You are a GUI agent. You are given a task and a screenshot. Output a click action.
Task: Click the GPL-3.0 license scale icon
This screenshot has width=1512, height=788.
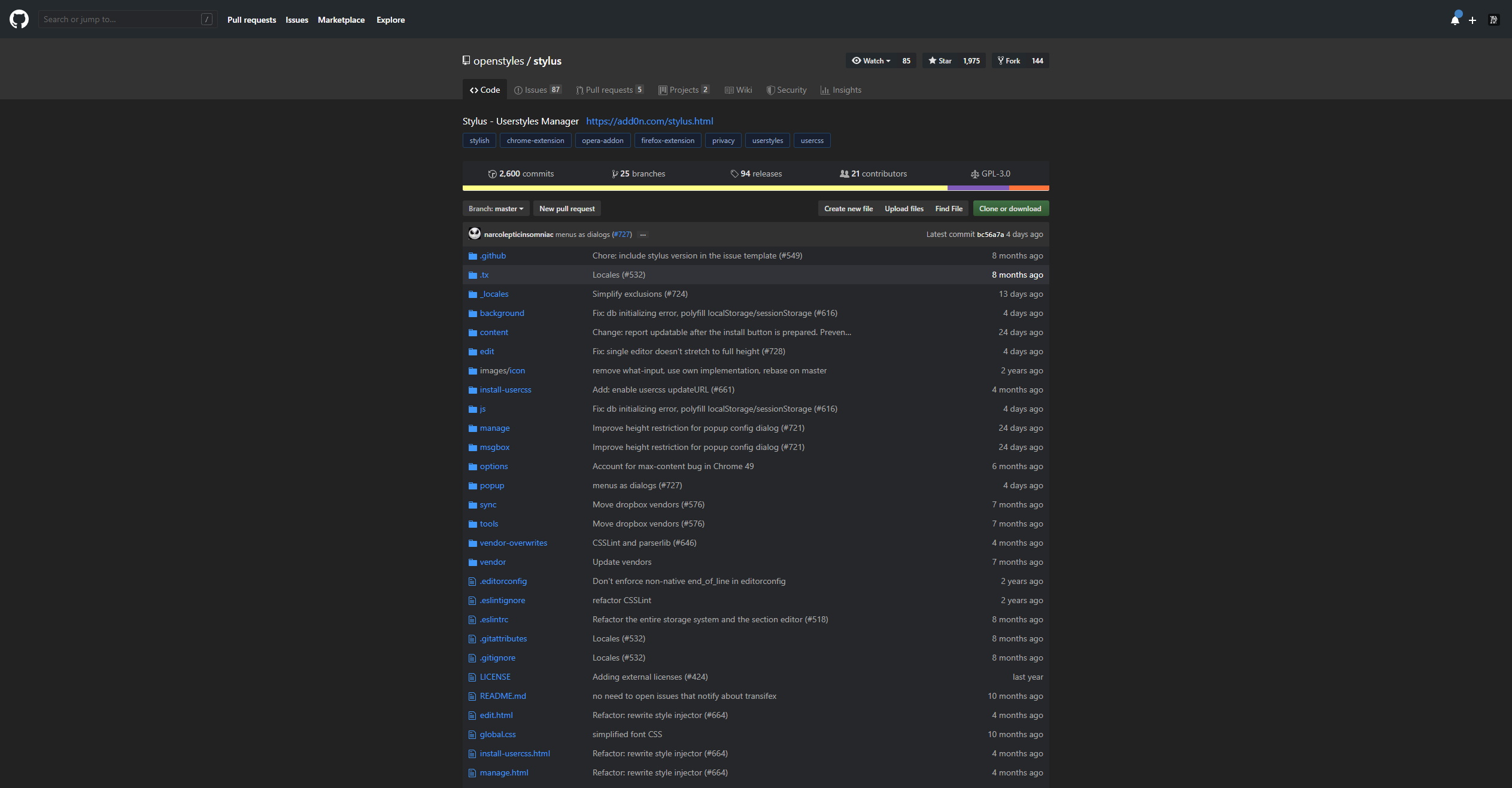[974, 174]
